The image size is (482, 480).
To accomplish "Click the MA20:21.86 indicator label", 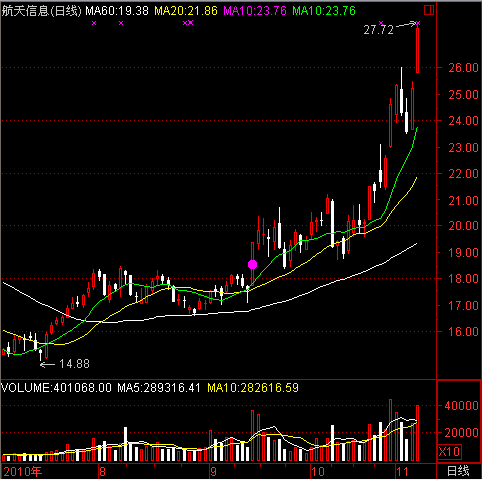I will 186,11.
